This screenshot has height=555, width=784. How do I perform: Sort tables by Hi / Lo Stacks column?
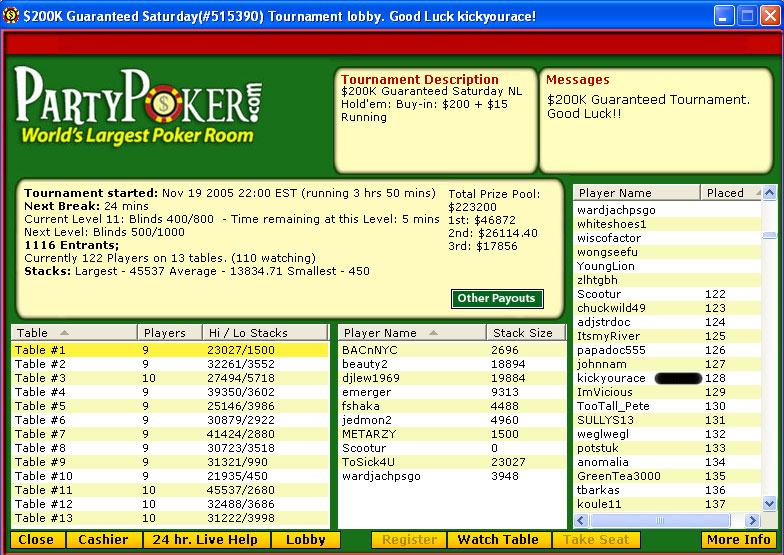(263, 333)
